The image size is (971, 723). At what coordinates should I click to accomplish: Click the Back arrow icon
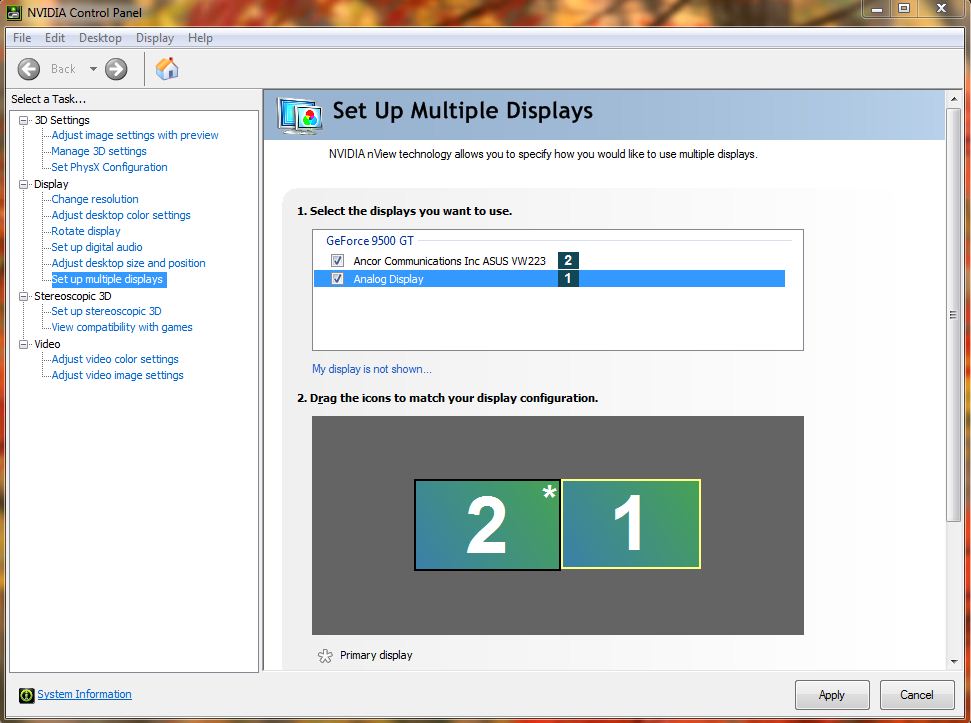point(28,69)
